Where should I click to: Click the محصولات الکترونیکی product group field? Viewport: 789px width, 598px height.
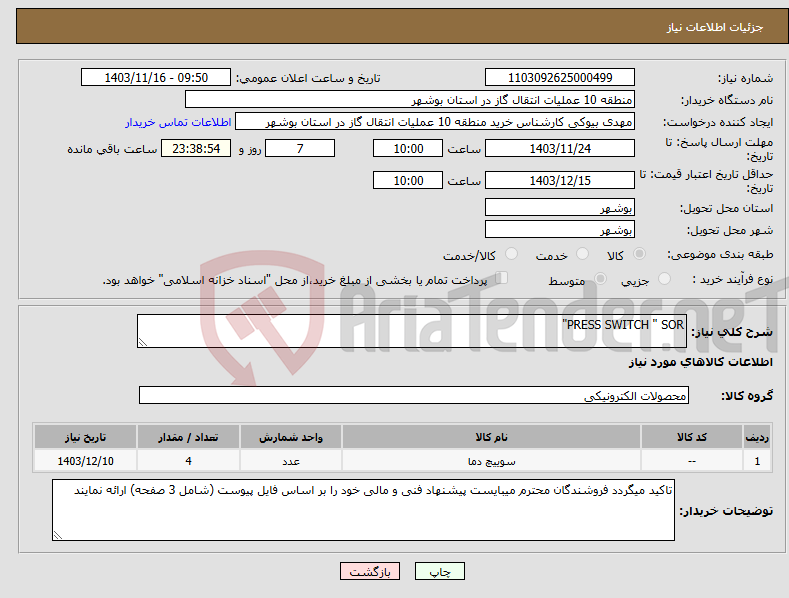[x=414, y=395]
